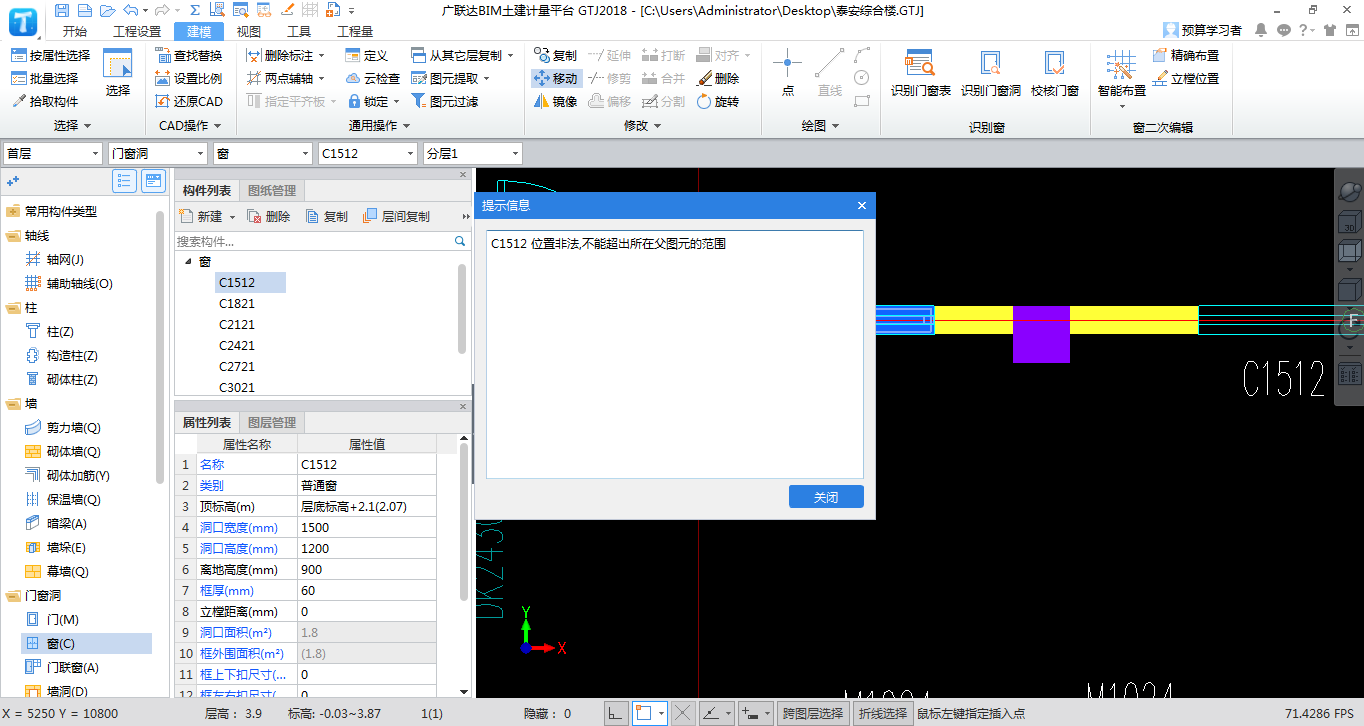
Task: Expand the 删除标注 dropdown arrow
Action: (x=321, y=56)
